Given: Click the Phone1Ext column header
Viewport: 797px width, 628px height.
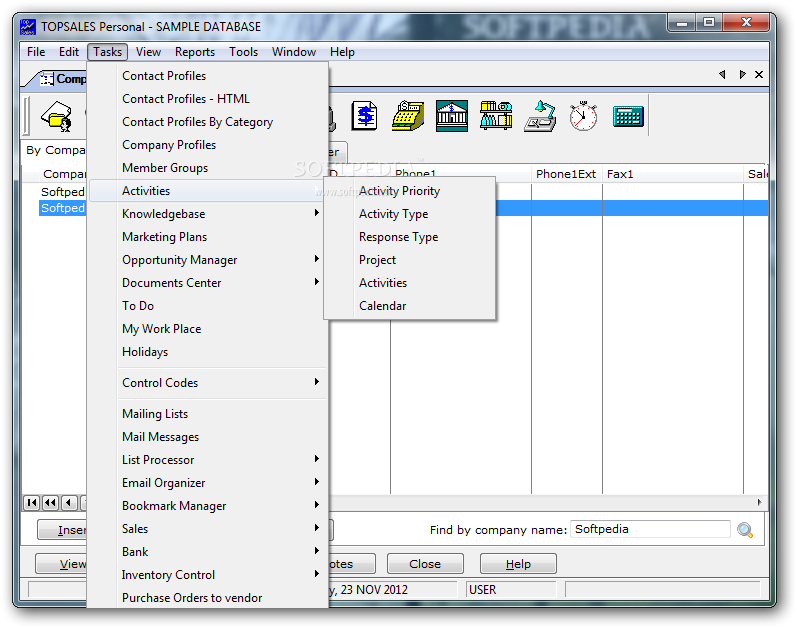Looking at the screenshot, I should point(566,174).
